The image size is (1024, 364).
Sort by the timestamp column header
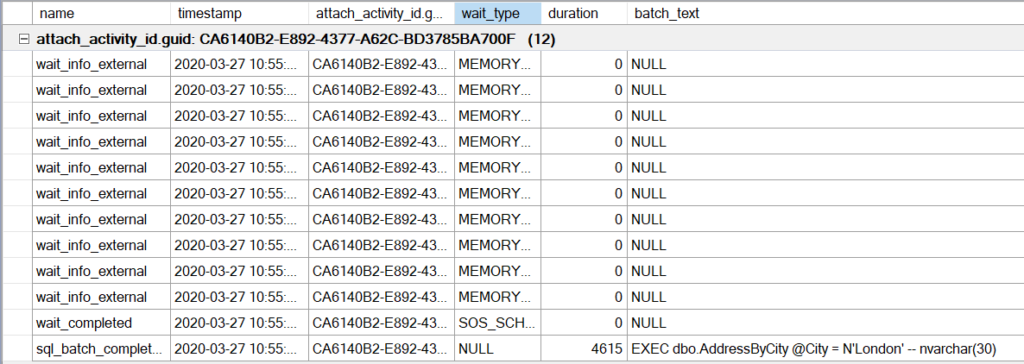coord(239,13)
